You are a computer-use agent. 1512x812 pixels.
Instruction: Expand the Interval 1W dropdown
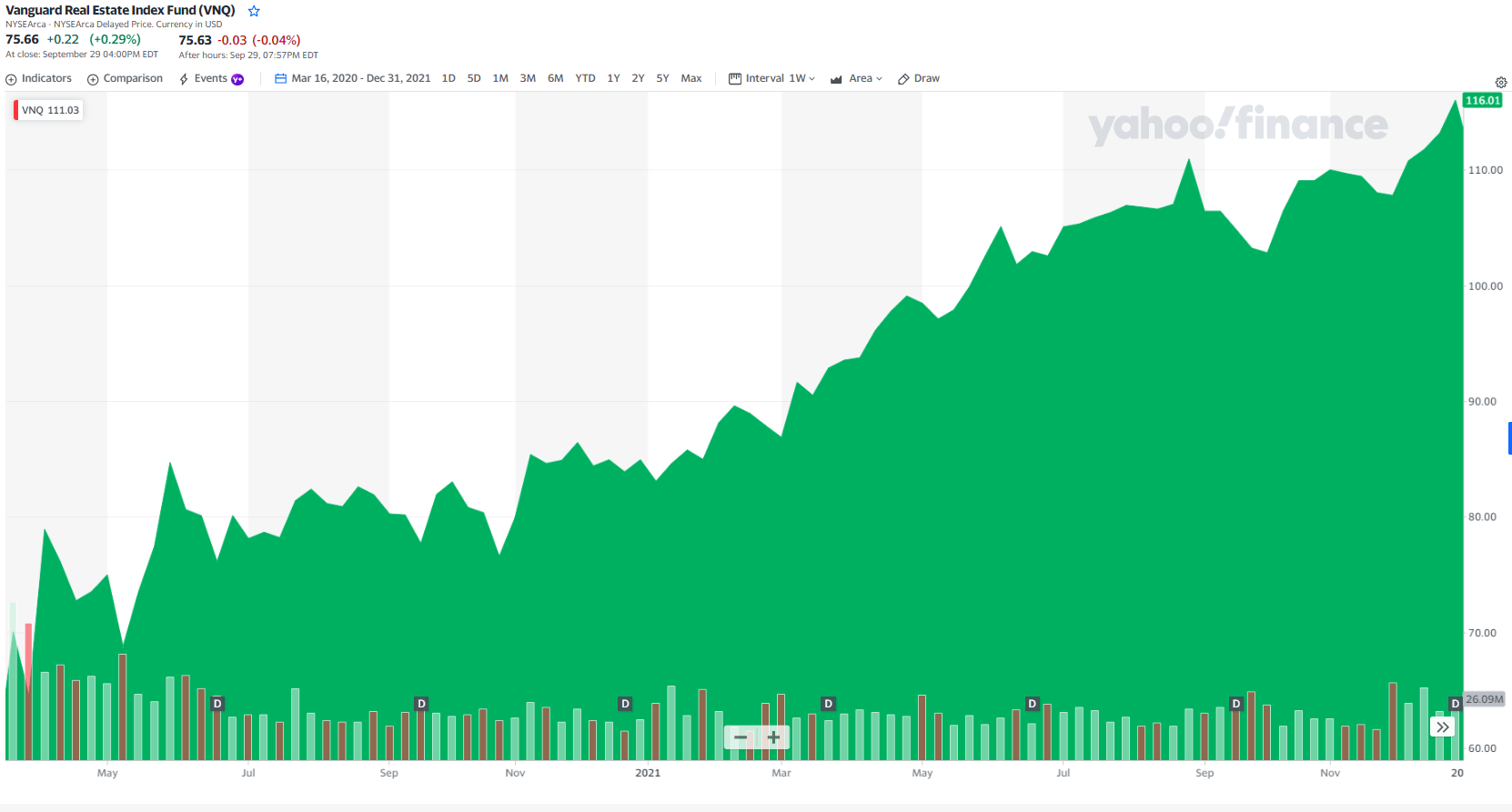click(x=771, y=79)
